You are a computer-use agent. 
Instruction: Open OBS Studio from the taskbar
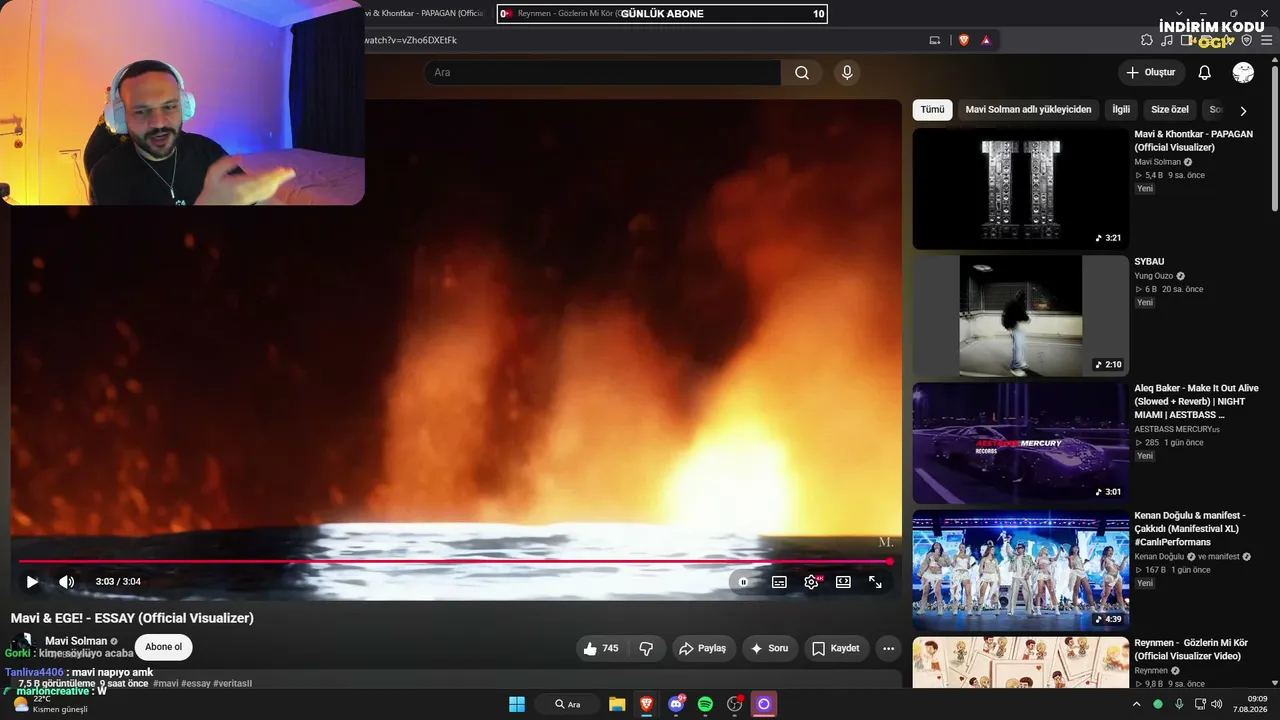click(735, 704)
